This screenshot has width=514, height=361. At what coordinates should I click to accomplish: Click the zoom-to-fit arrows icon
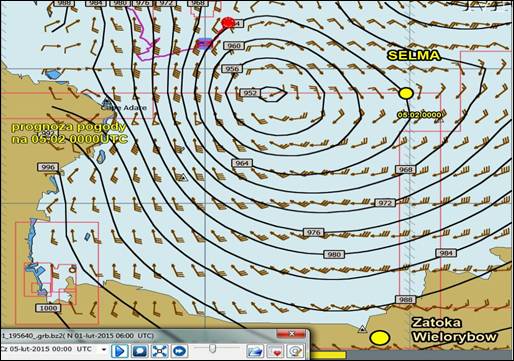click(x=160, y=351)
